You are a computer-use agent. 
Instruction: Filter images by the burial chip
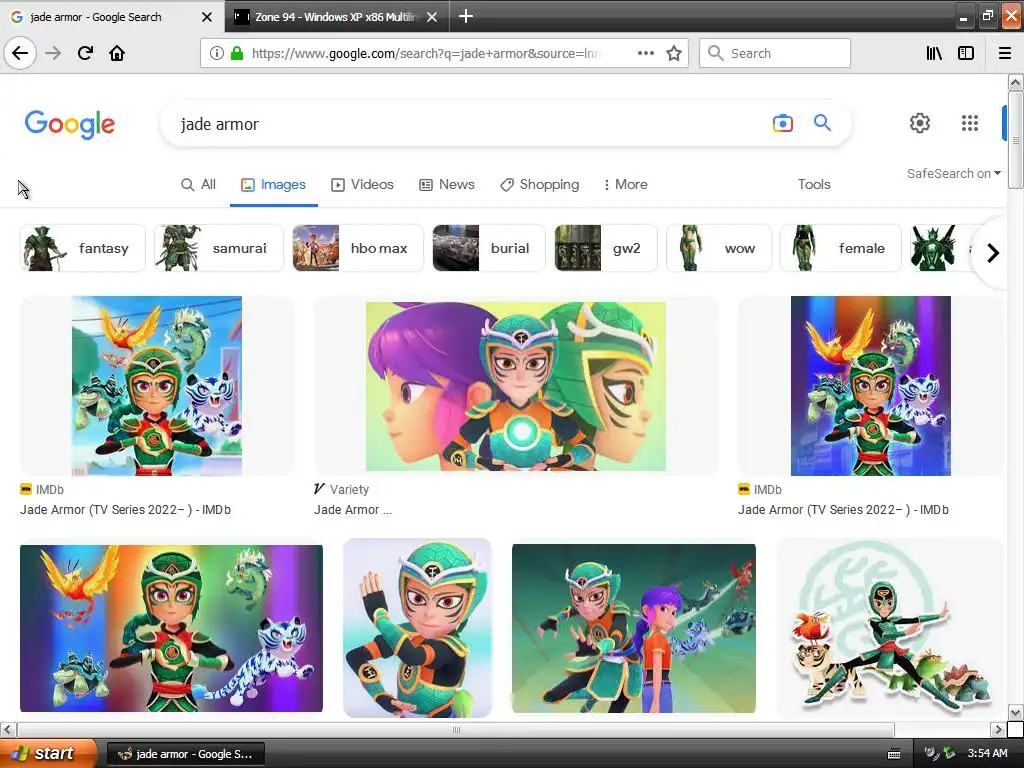point(488,248)
